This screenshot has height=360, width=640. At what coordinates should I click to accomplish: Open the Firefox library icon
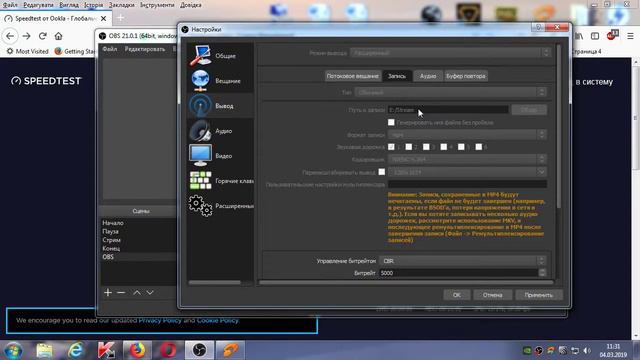coord(579,36)
